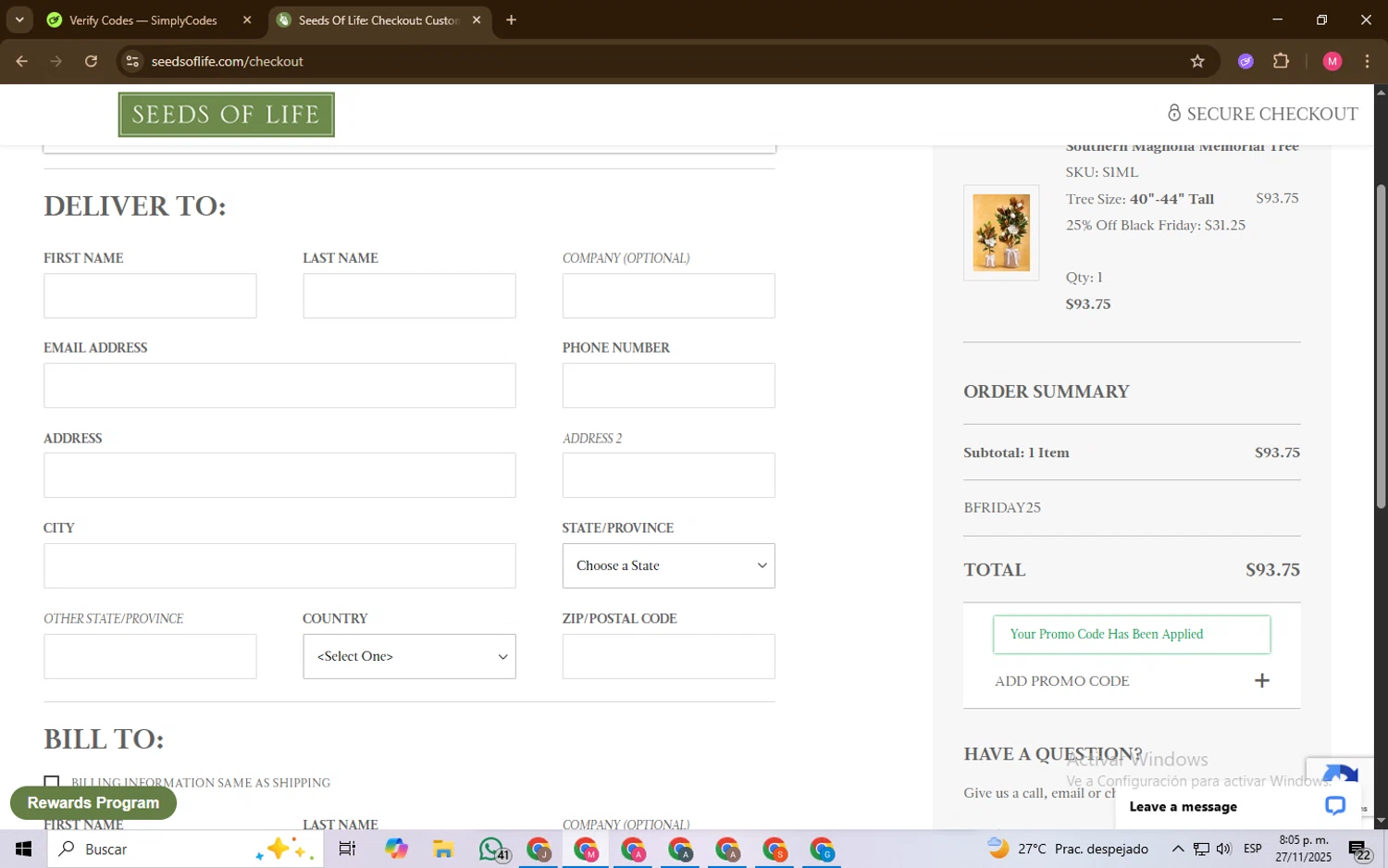Viewport: 1388px width, 868px height.
Task: Open the Windows Start menu
Action: 23,849
